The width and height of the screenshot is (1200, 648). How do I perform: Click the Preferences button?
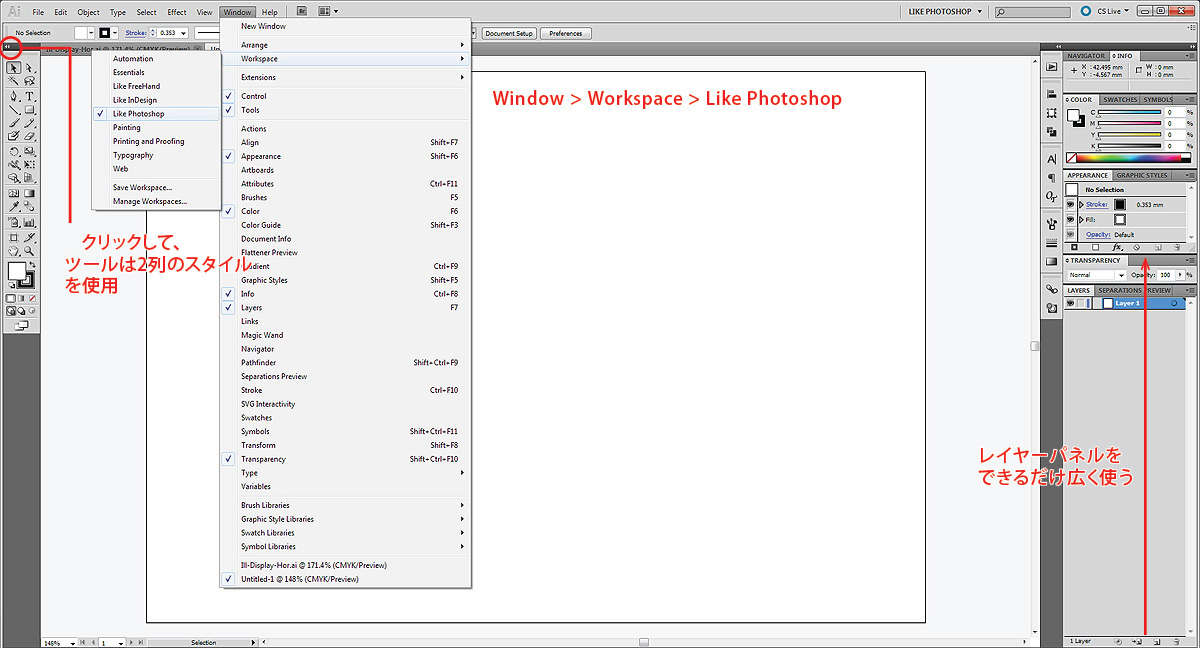pyautogui.click(x=565, y=33)
